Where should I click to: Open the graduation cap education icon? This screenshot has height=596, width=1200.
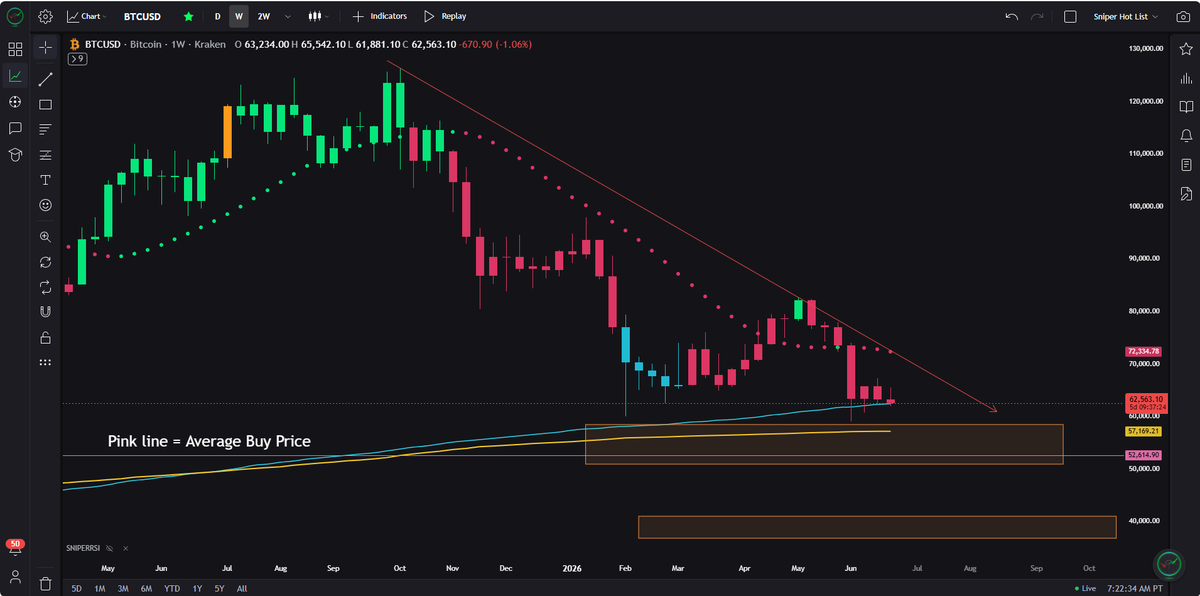coord(15,154)
